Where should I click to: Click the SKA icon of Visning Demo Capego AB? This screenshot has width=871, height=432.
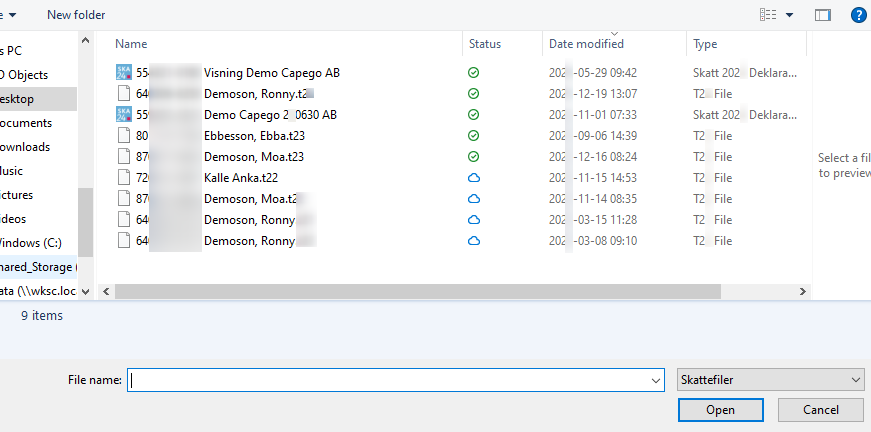tap(124, 73)
